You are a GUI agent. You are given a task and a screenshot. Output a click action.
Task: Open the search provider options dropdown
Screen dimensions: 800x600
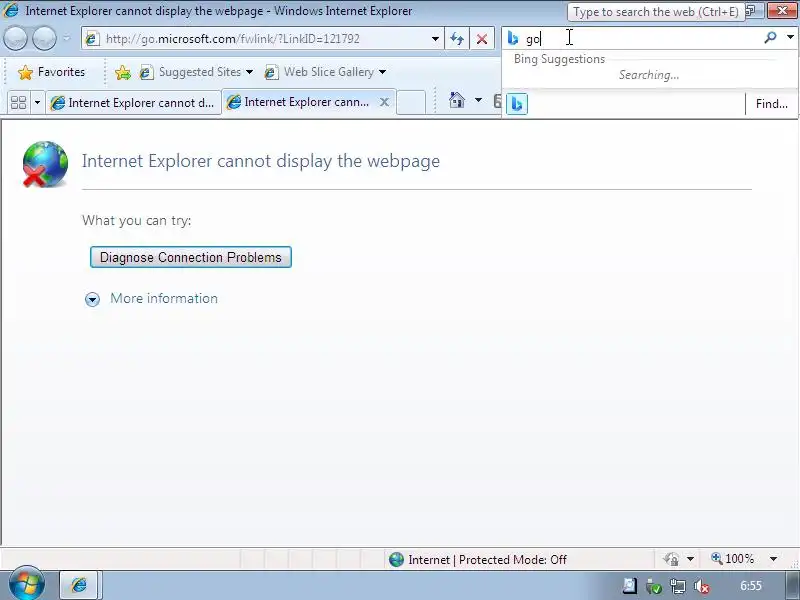[x=790, y=37]
